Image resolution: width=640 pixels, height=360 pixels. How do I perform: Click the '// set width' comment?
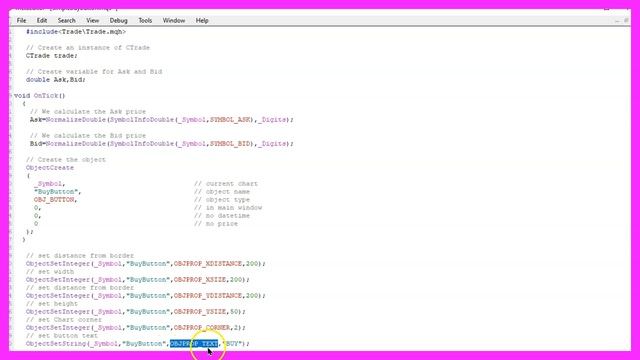click(x=50, y=271)
